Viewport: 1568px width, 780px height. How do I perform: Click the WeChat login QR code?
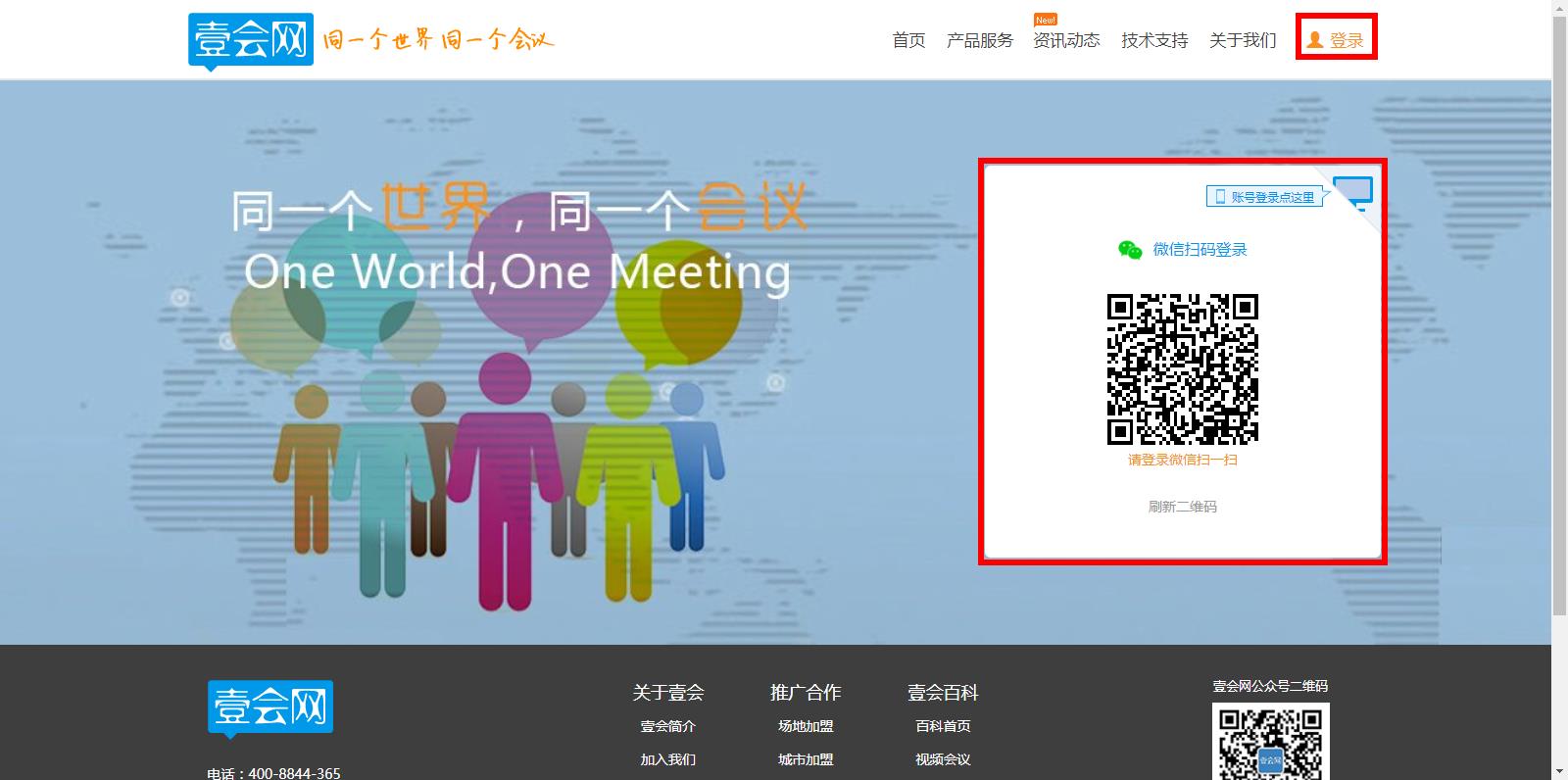(x=1183, y=369)
